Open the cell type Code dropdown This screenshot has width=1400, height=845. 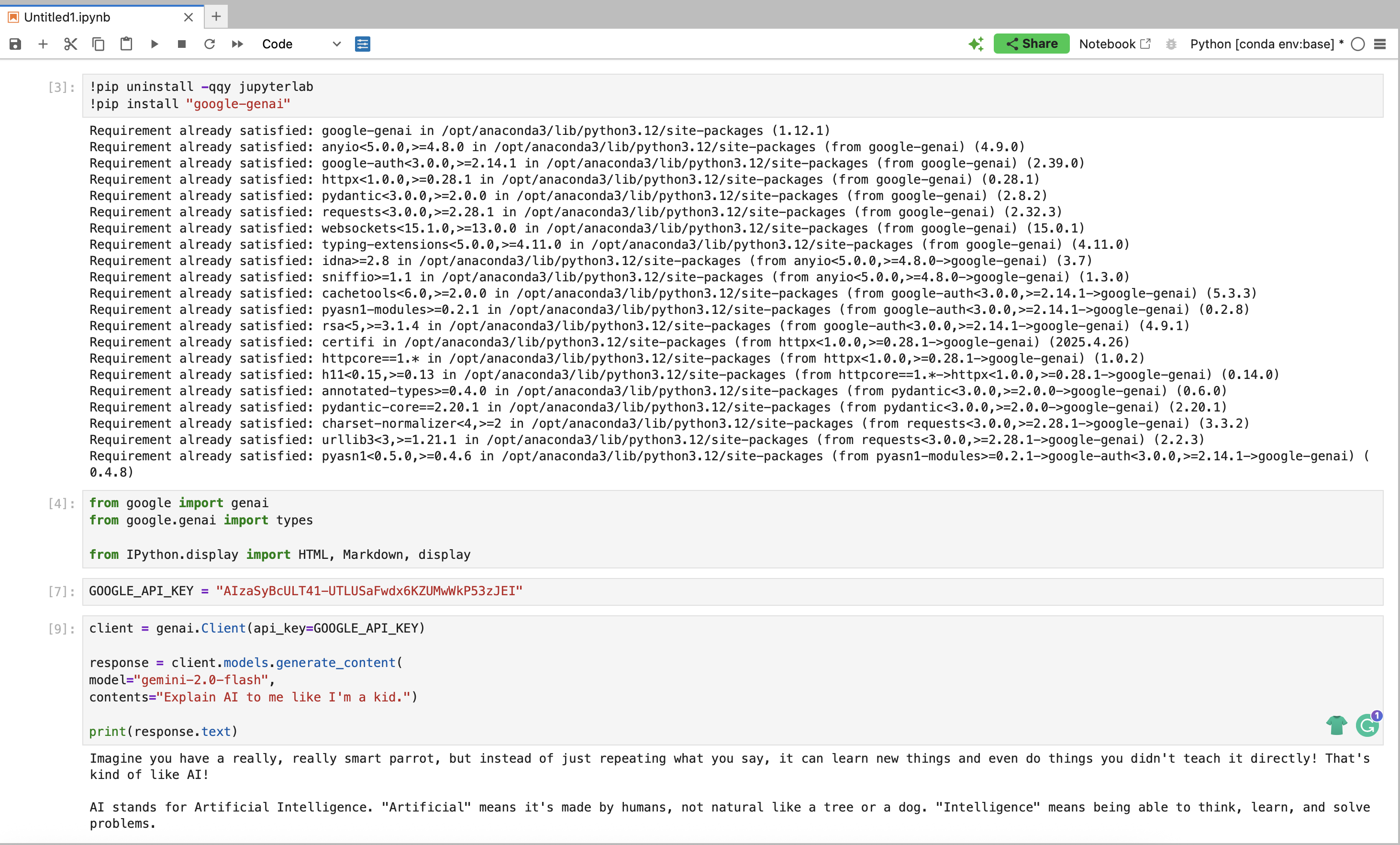pyautogui.click(x=301, y=44)
